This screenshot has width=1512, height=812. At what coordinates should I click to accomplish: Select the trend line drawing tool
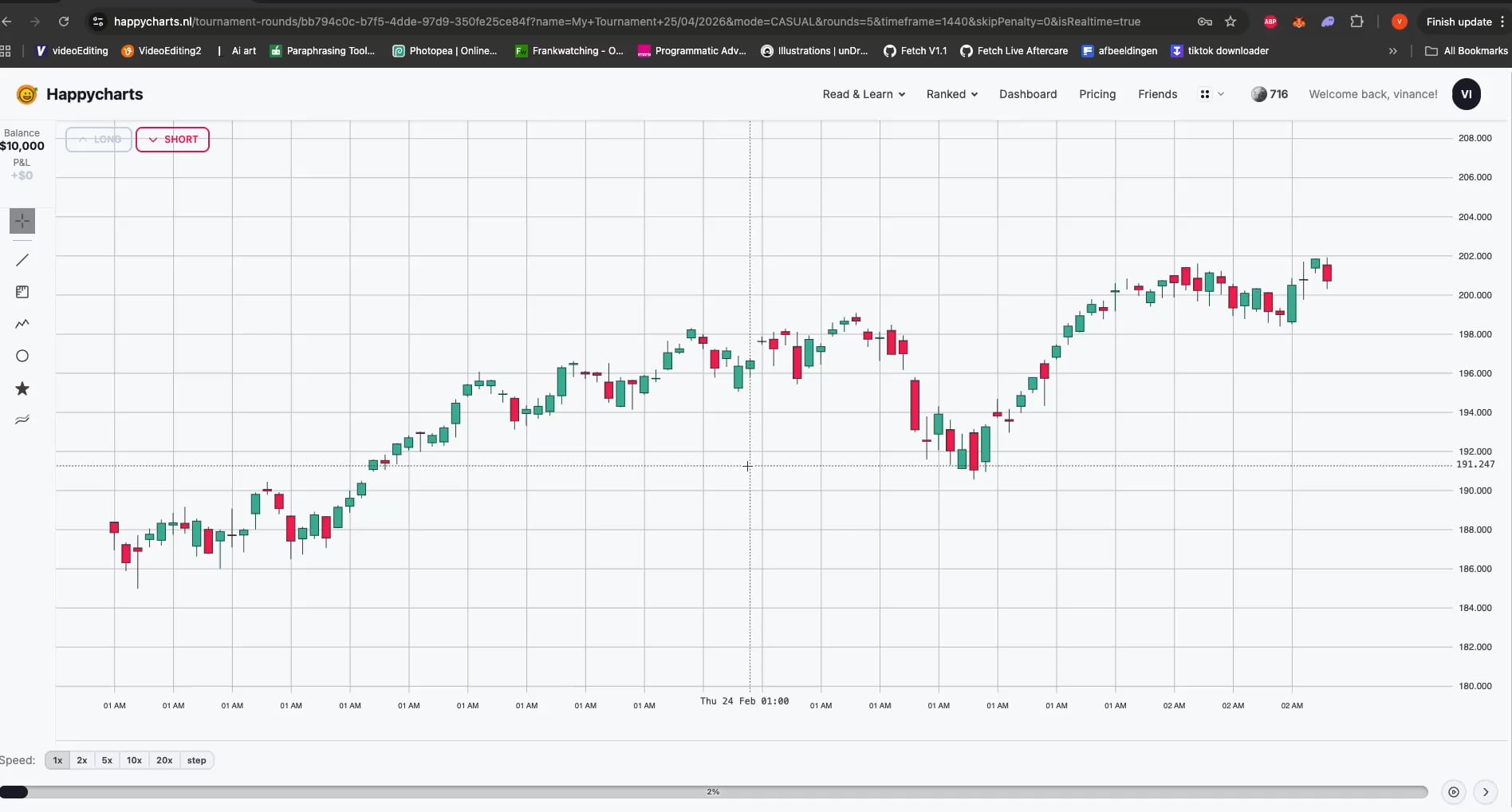pyautogui.click(x=22, y=260)
